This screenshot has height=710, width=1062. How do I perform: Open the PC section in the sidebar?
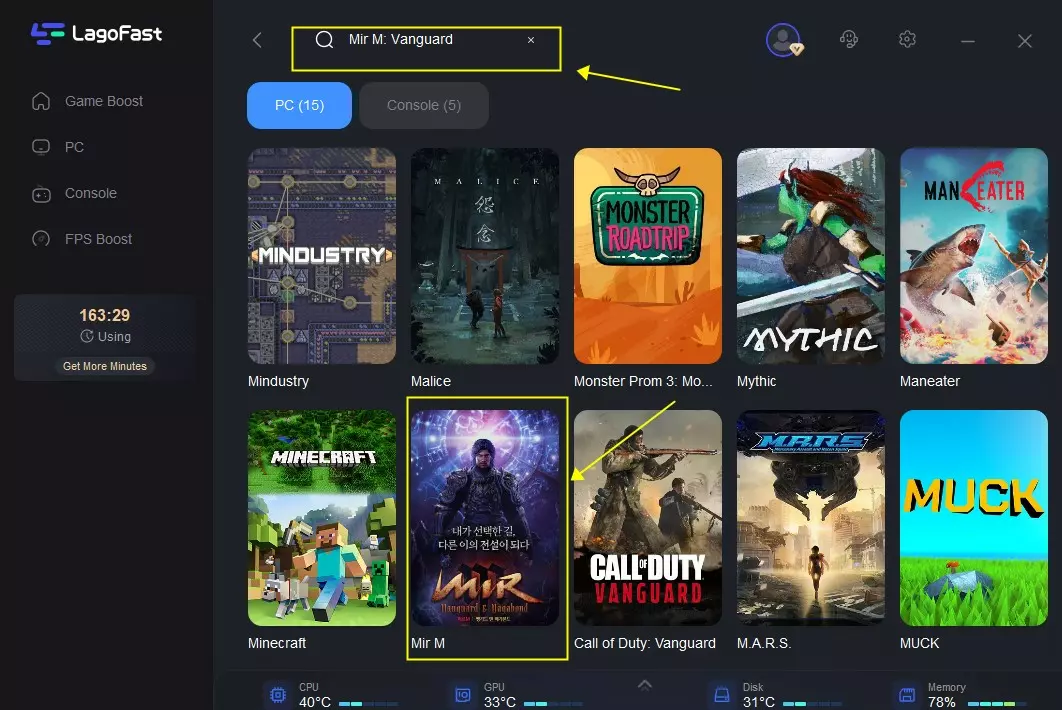click(x=74, y=147)
